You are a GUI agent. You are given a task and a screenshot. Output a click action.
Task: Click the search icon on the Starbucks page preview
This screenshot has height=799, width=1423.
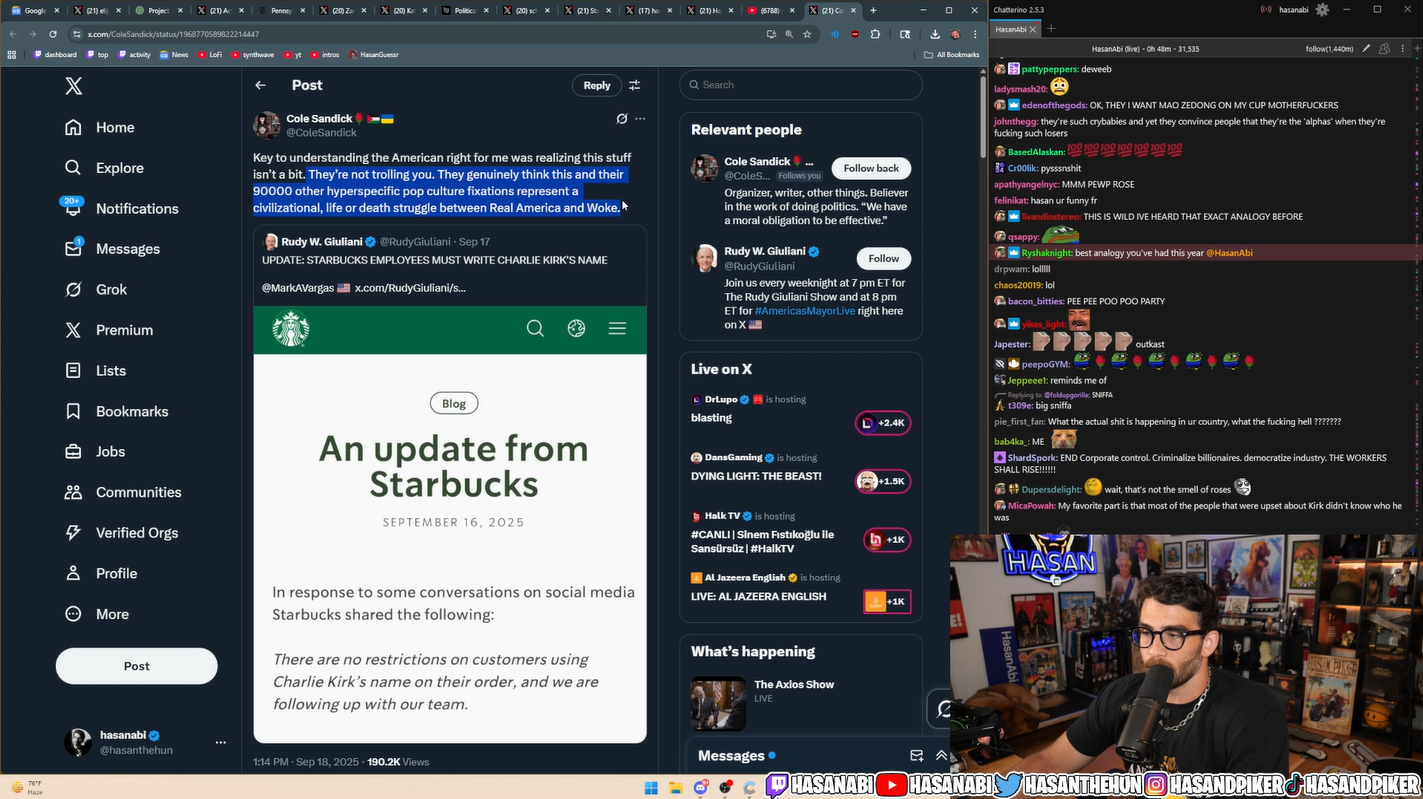535,328
